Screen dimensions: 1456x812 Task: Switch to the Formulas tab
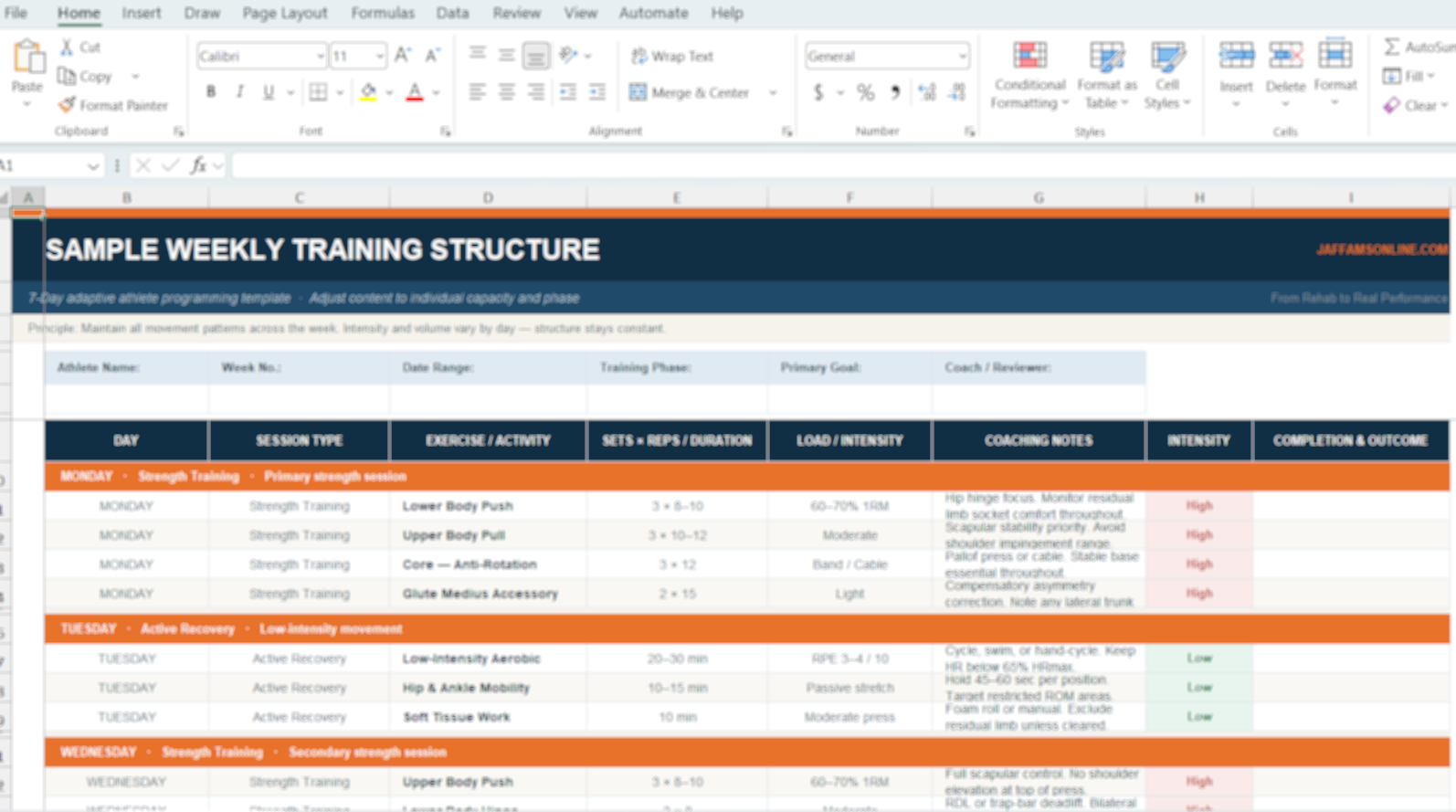tap(382, 13)
